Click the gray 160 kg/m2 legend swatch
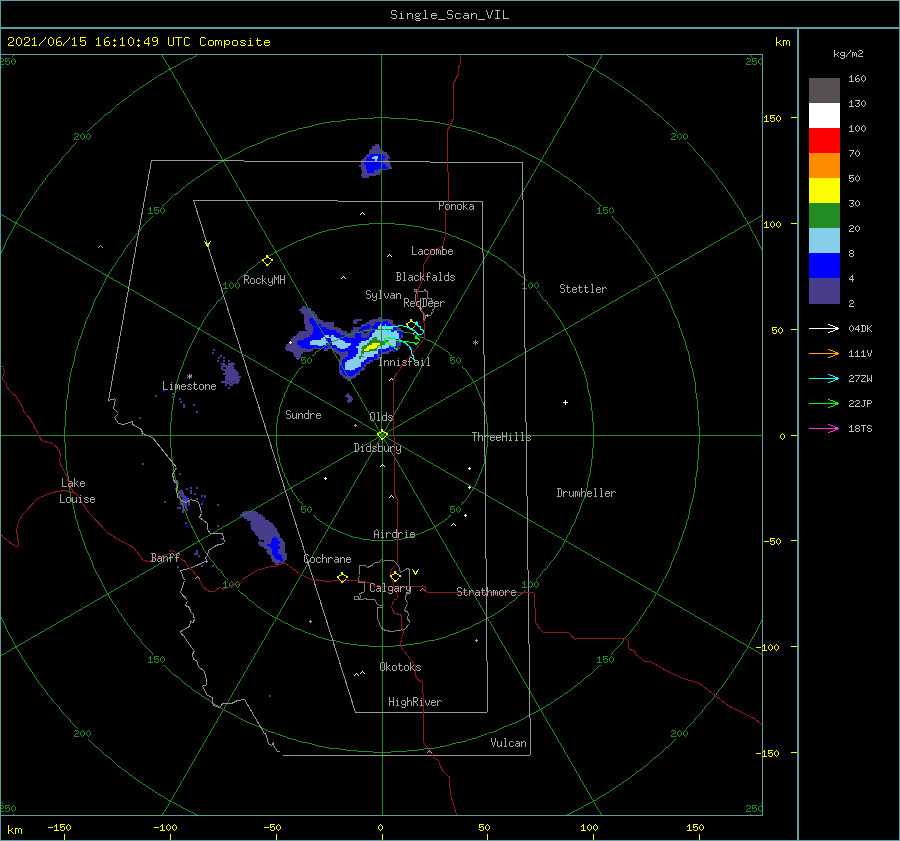Screen dimensions: 900x841 point(824,90)
